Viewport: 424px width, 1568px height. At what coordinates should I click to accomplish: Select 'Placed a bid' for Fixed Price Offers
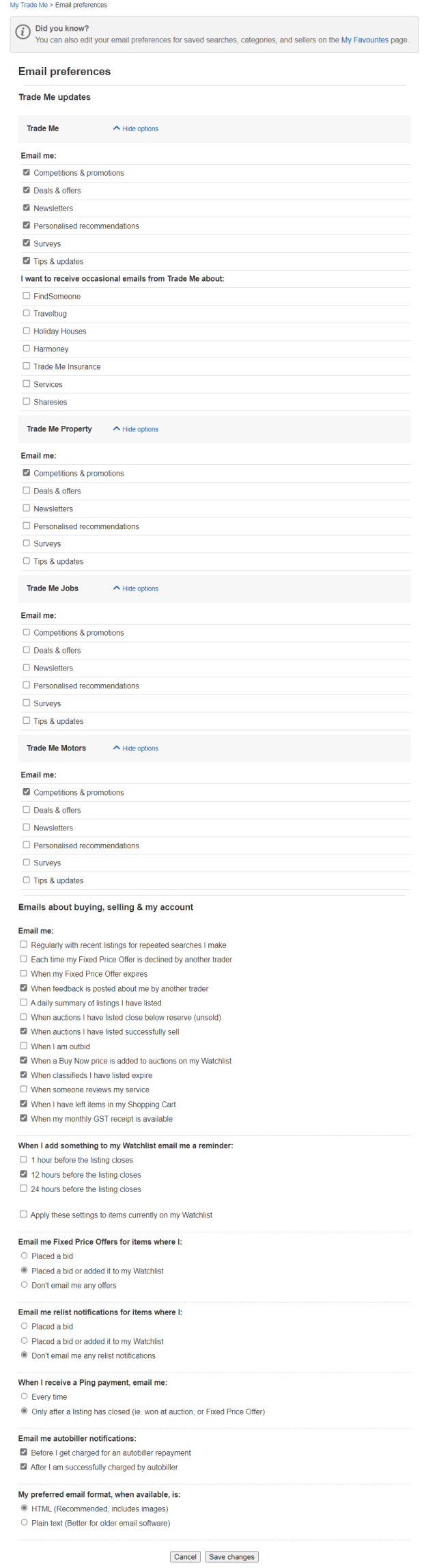[25, 1256]
